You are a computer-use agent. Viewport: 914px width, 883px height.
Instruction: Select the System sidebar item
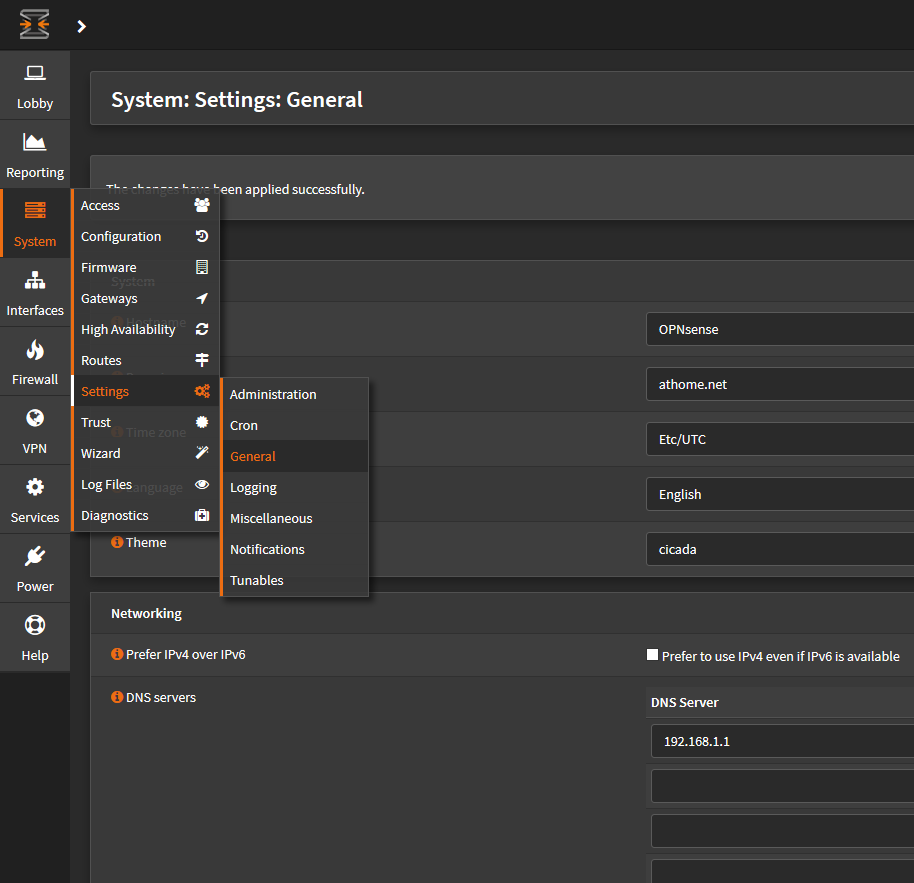(35, 224)
